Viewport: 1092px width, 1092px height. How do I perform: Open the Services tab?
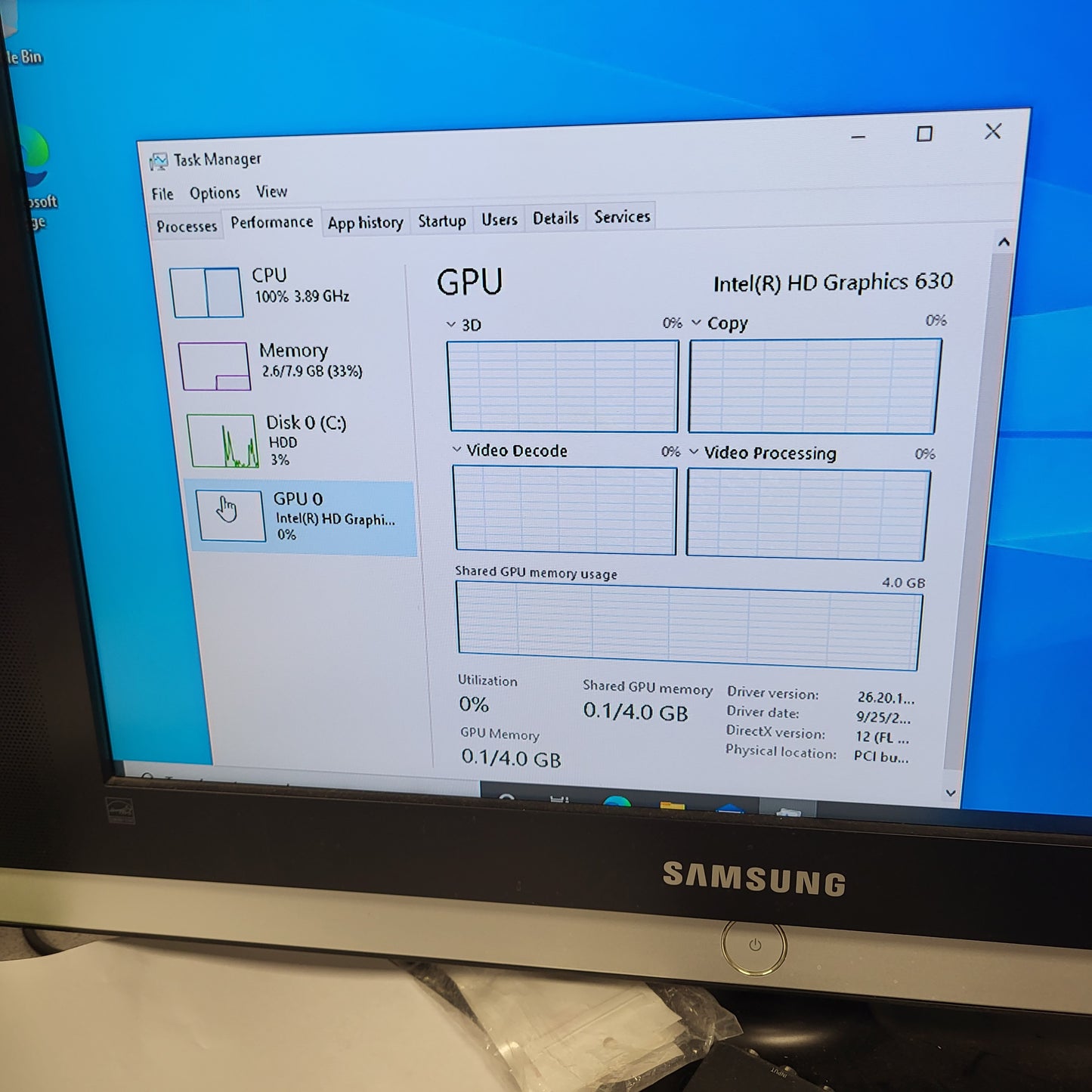(622, 217)
